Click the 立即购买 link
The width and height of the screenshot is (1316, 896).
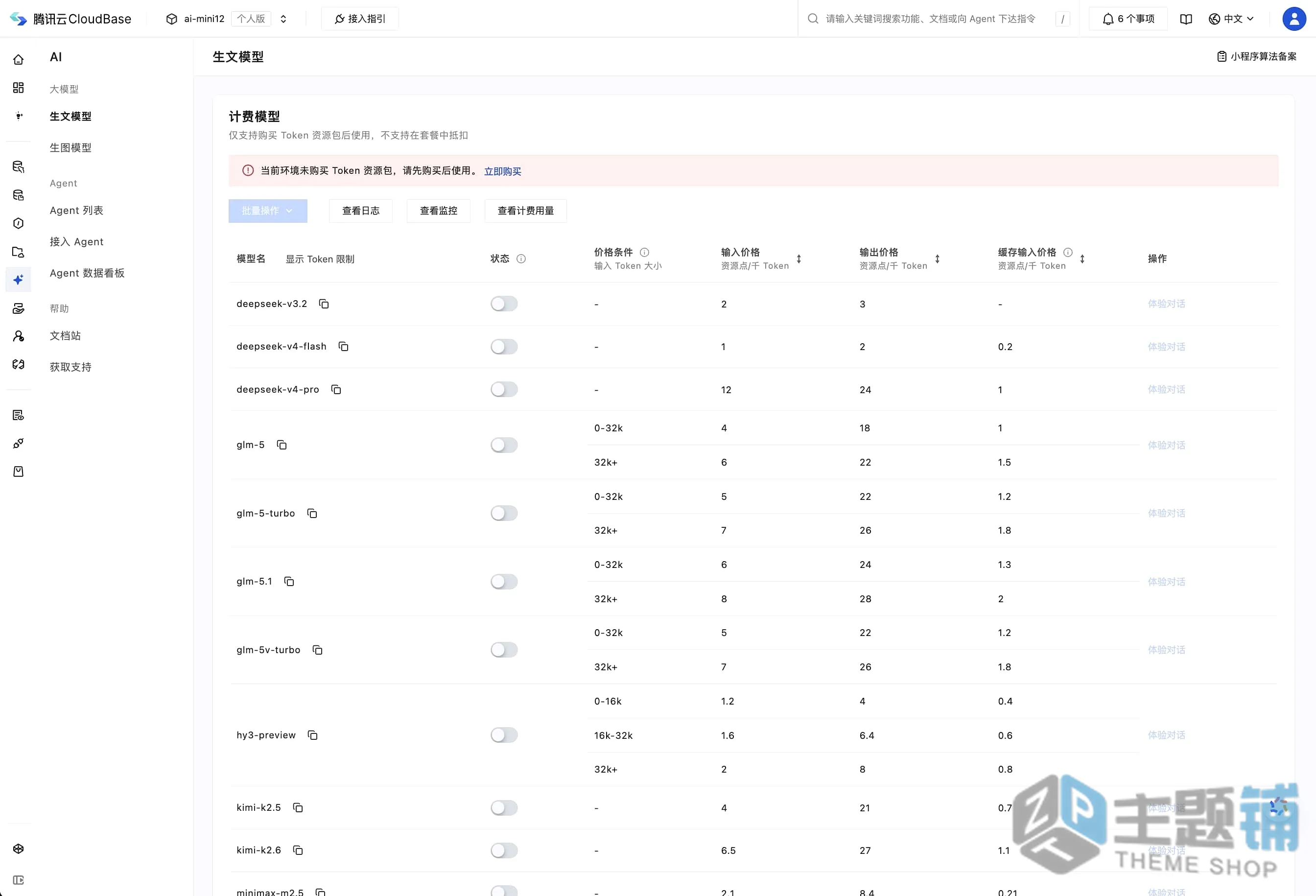tap(502, 171)
